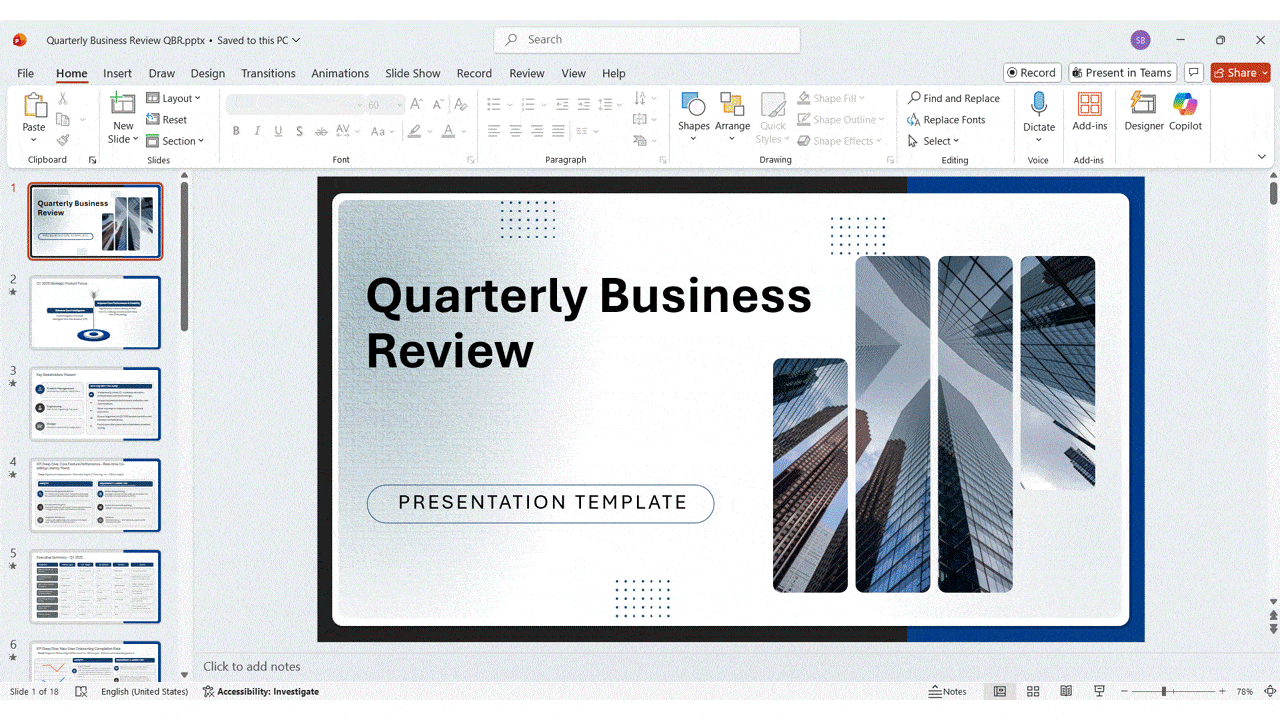1280x720 pixels.
Task: Launch Copilot in PowerPoint
Action: click(1186, 113)
